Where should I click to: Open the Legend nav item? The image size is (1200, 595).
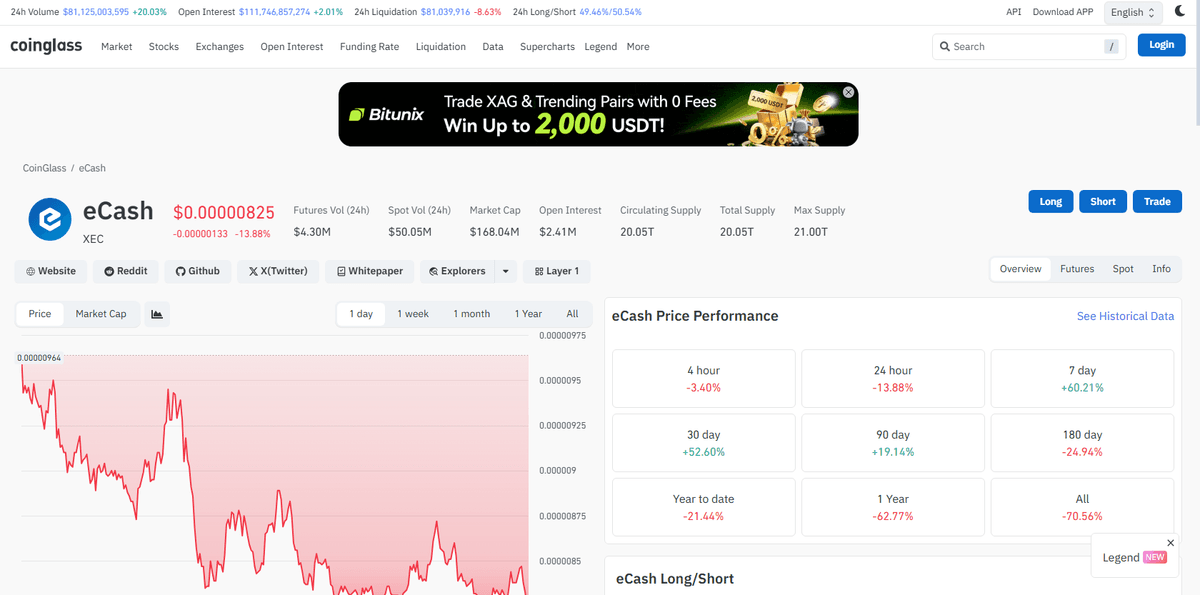click(x=601, y=46)
